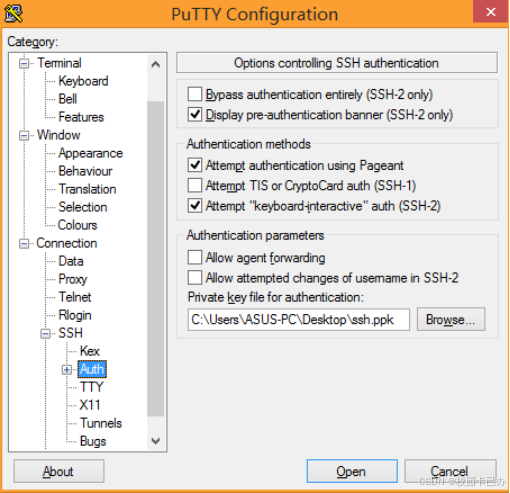Viewport: 510px width, 493px height.
Task: Click the category list scrollbar thumb
Action: (x=155, y=258)
